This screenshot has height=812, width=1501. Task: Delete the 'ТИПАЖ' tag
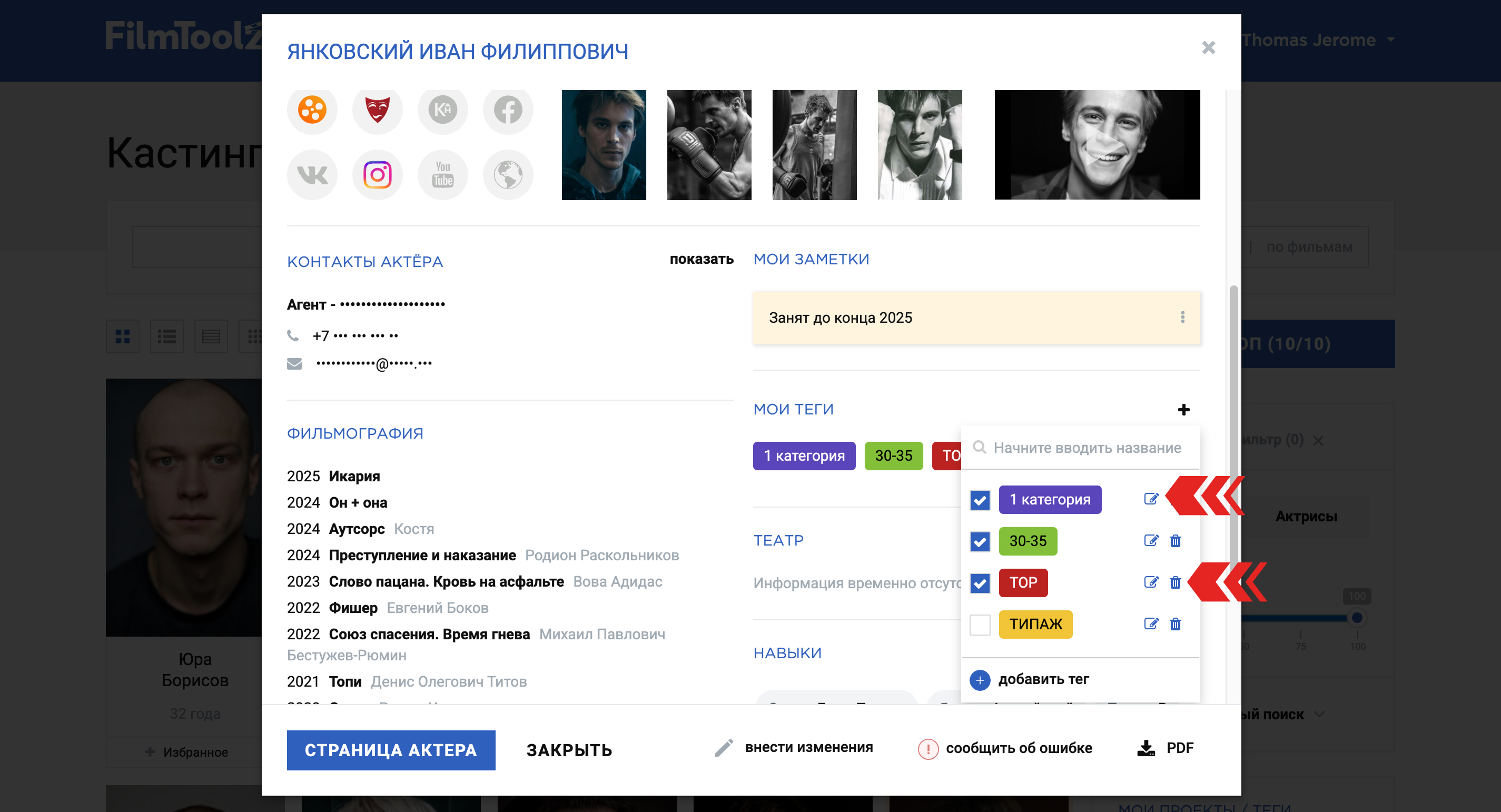[1176, 624]
